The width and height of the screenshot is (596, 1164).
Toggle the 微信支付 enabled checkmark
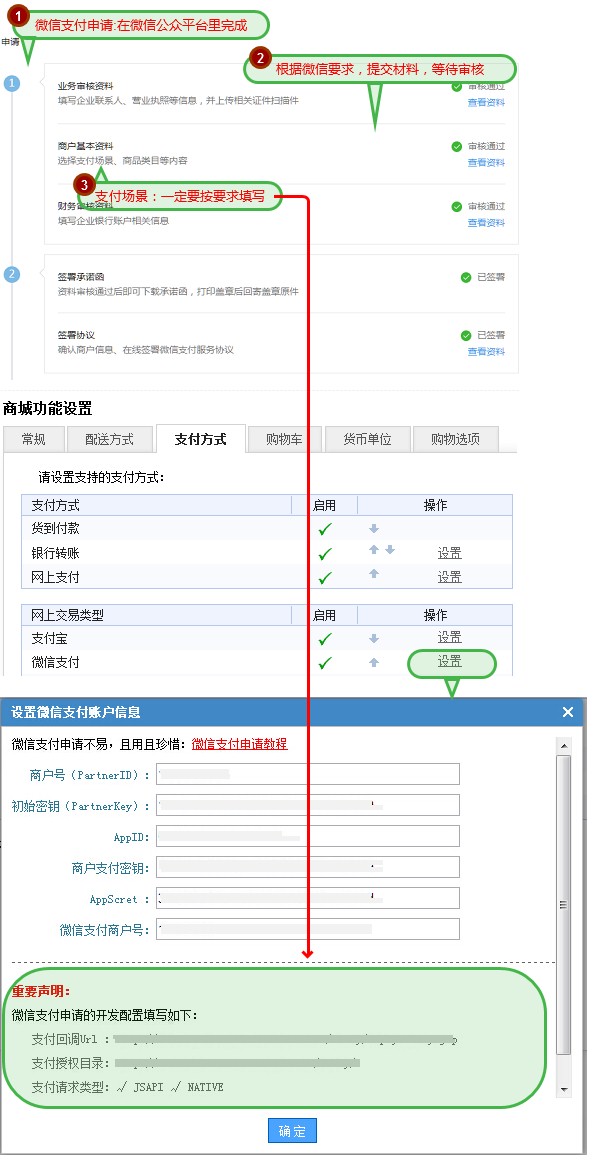(324, 663)
